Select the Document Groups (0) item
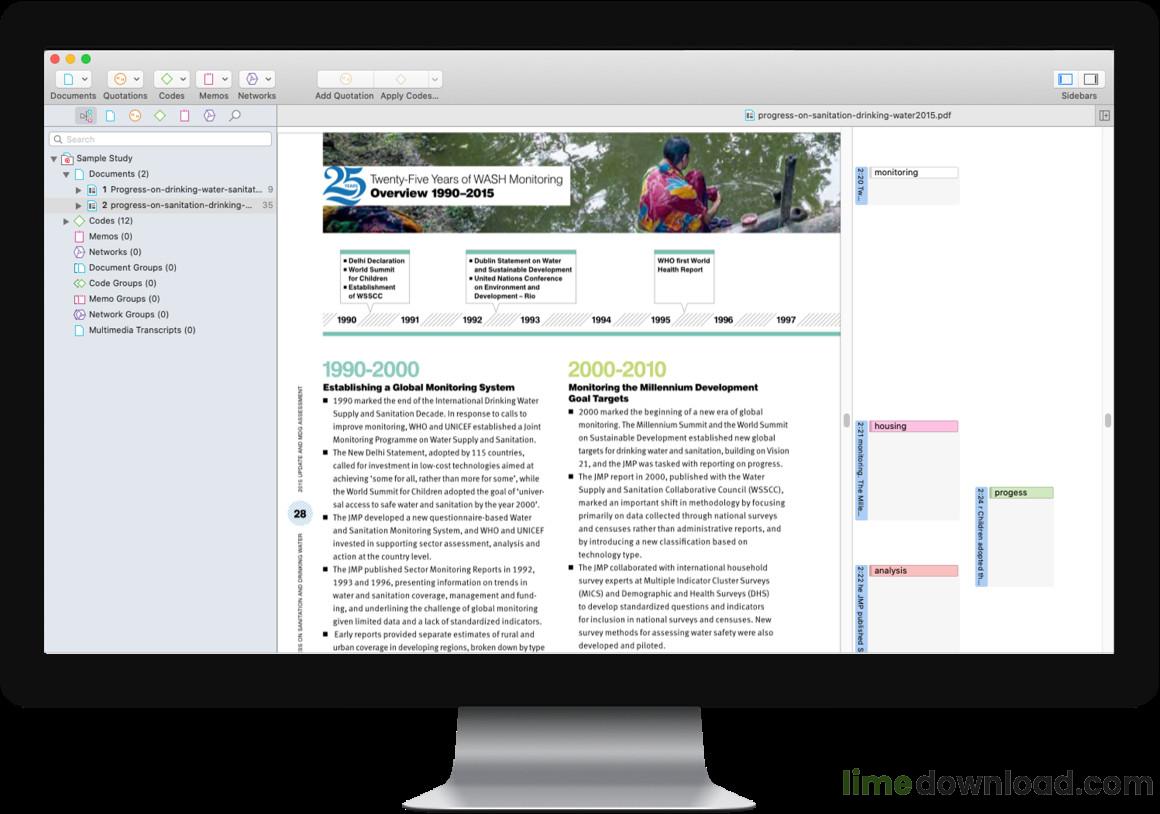The width and height of the screenshot is (1160, 814). (x=132, y=268)
